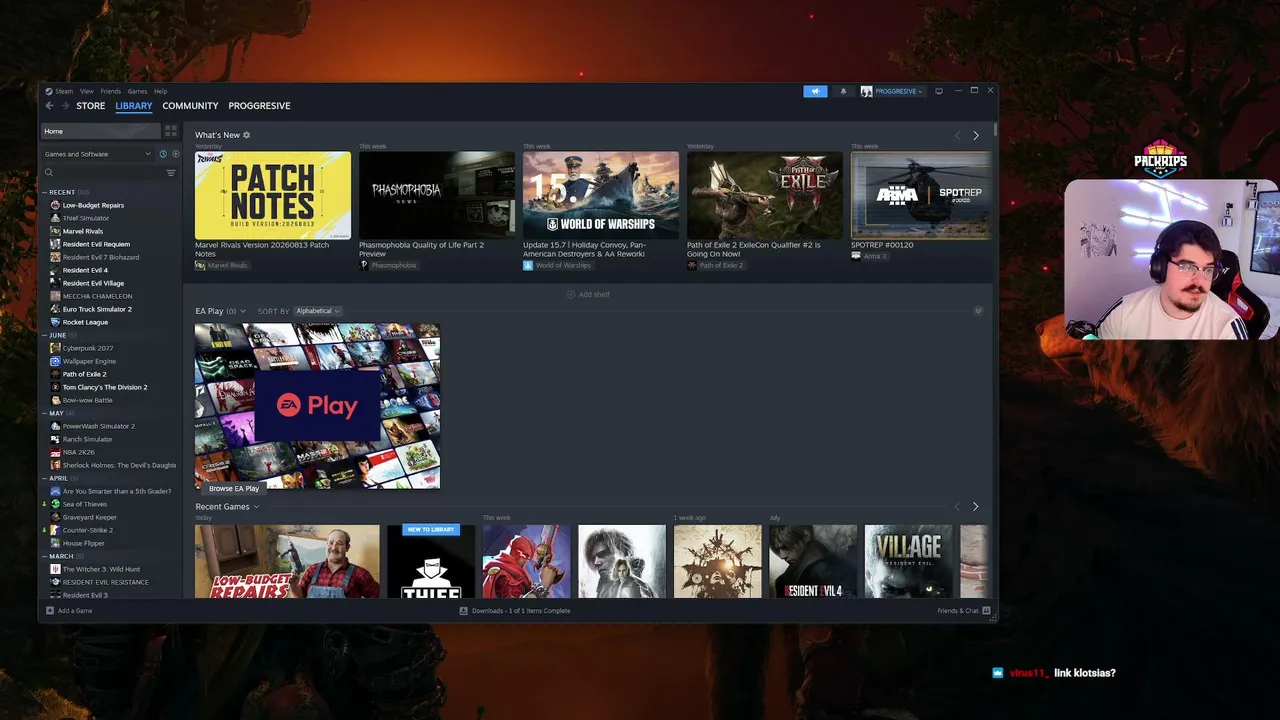Open the Help menu
Image resolution: width=1280 pixels, height=720 pixels.
click(160, 91)
